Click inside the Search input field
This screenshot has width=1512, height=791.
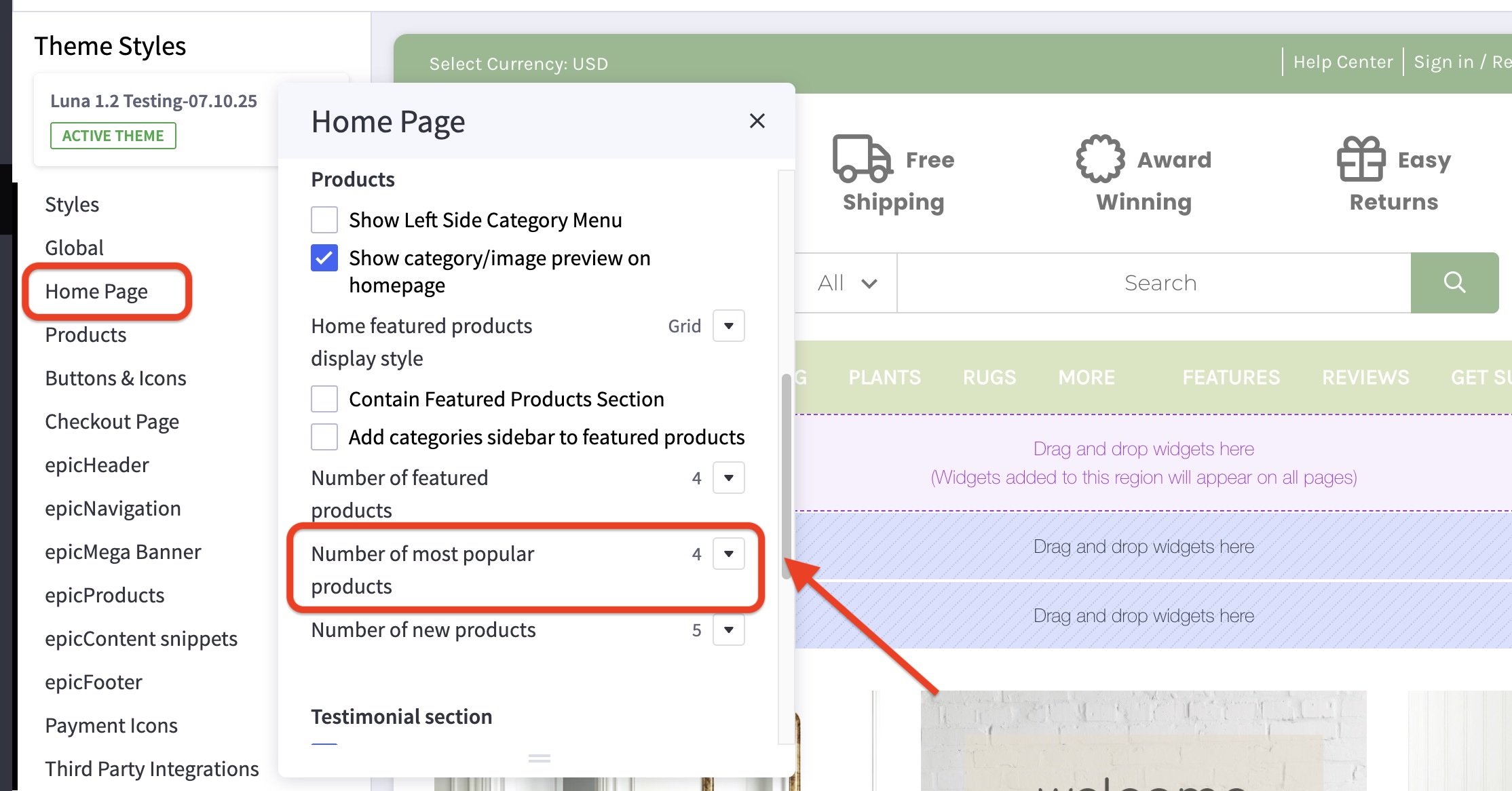(1160, 283)
